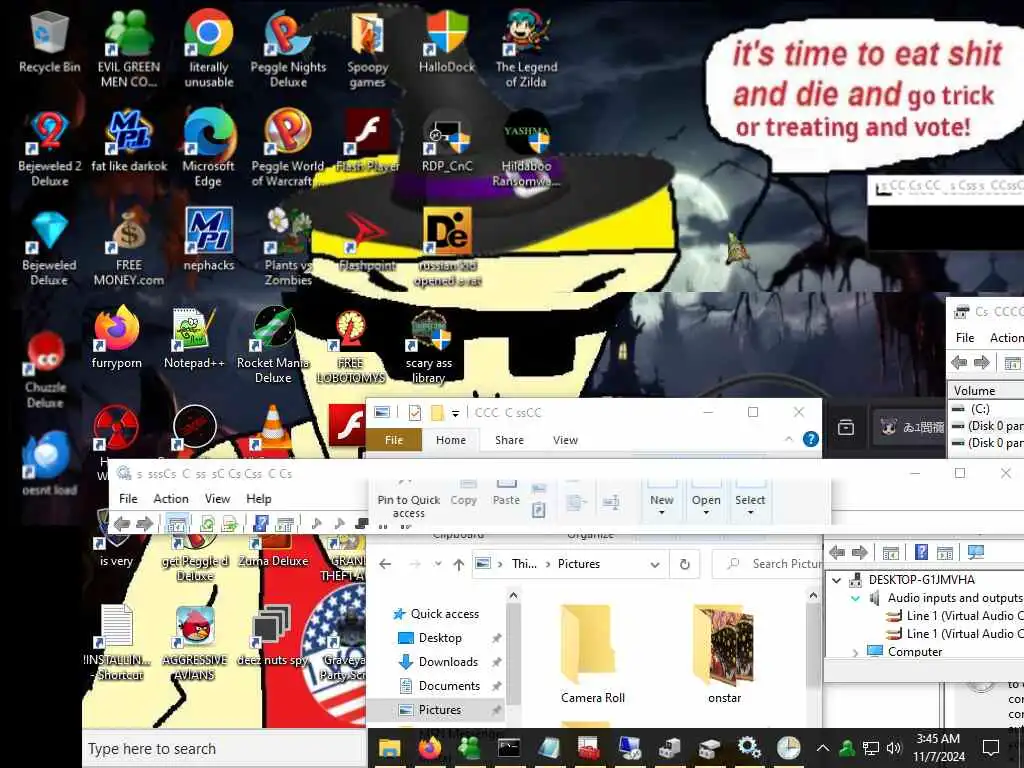Image resolution: width=1024 pixels, height=768 pixels.
Task: Open the Help menu in console window
Action: click(259, 498)
